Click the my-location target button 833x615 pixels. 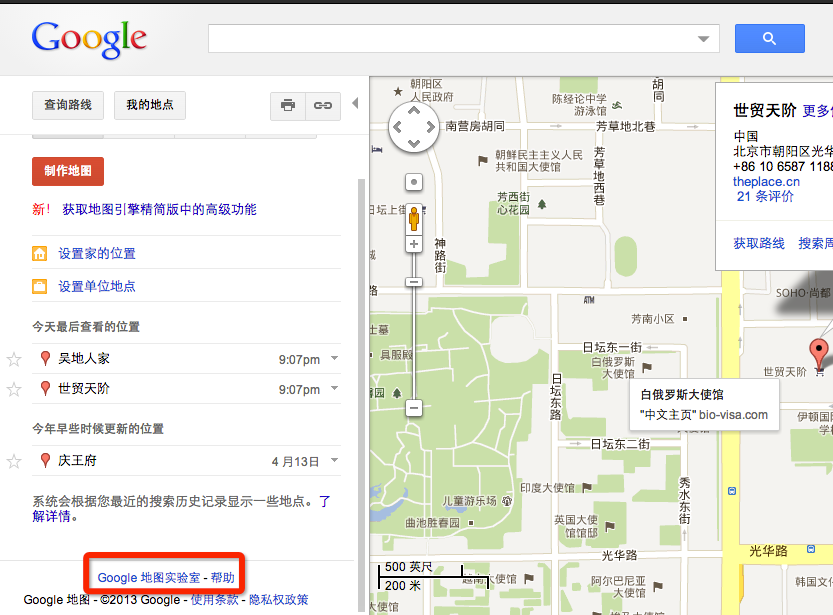coord(414,182)
